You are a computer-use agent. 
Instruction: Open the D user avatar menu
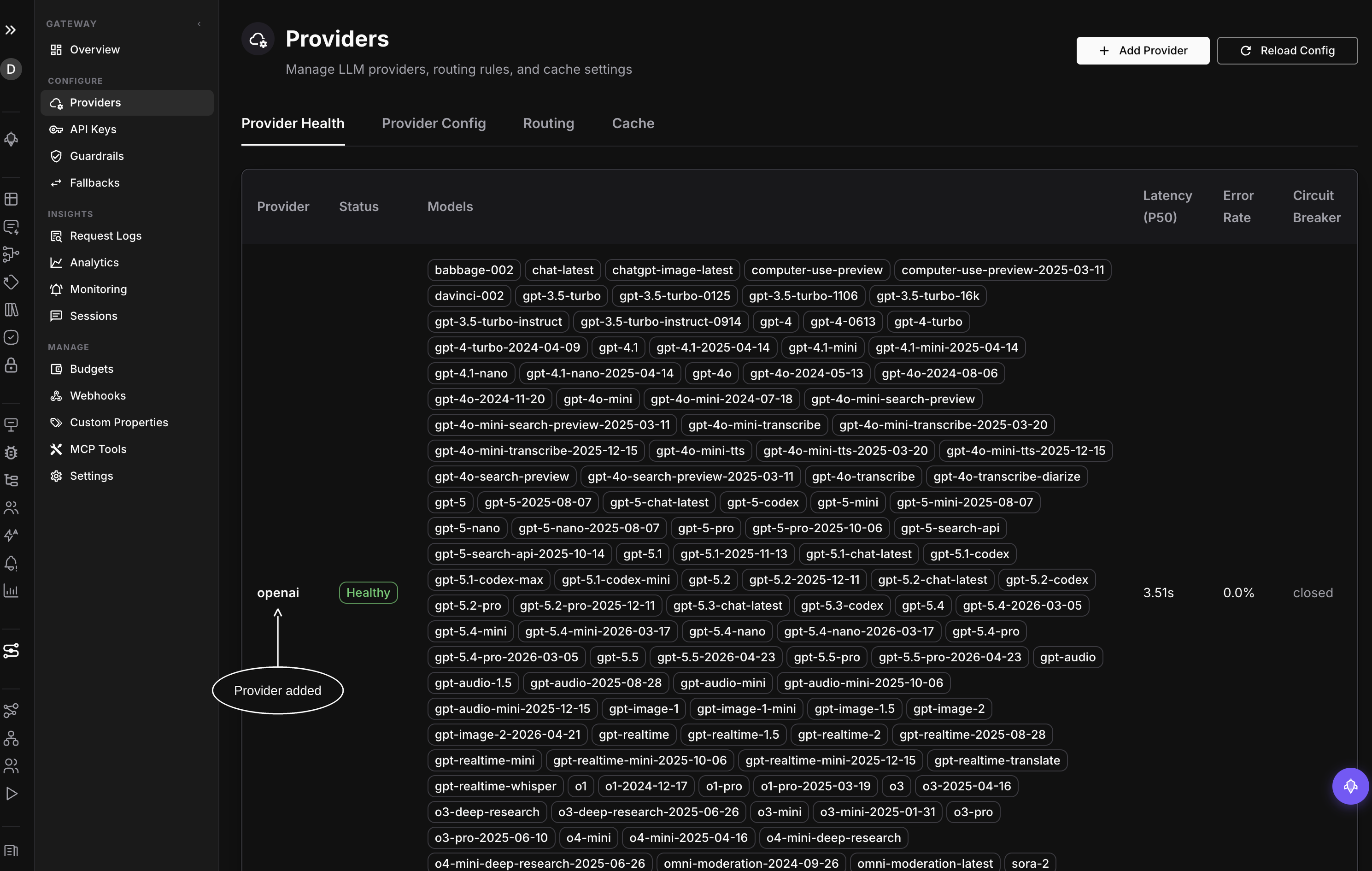click(11, 69)
